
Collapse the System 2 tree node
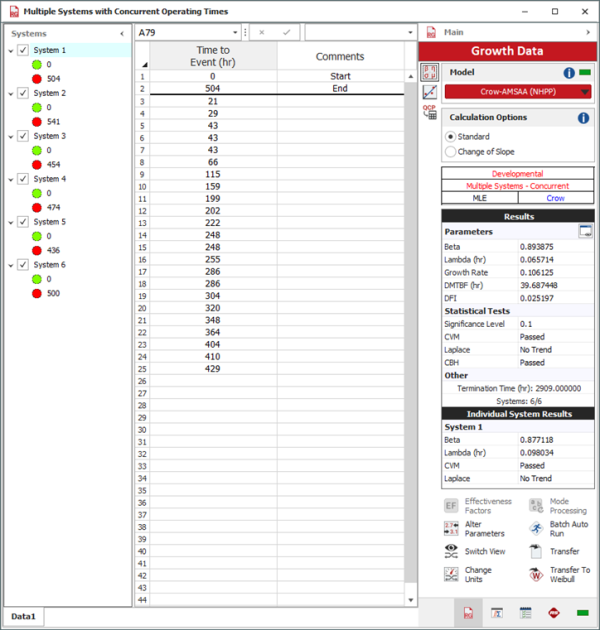(10, 93)
